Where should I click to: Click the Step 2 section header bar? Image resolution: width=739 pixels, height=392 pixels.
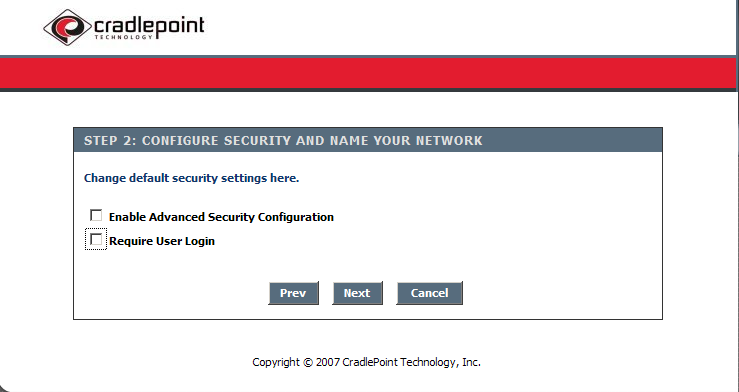tap(368, 140)
